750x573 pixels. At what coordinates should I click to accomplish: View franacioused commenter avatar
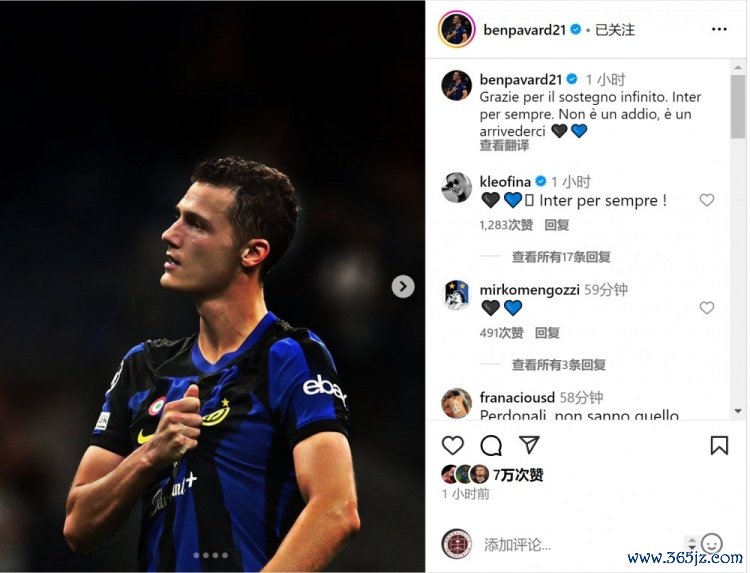pos(456,403)
